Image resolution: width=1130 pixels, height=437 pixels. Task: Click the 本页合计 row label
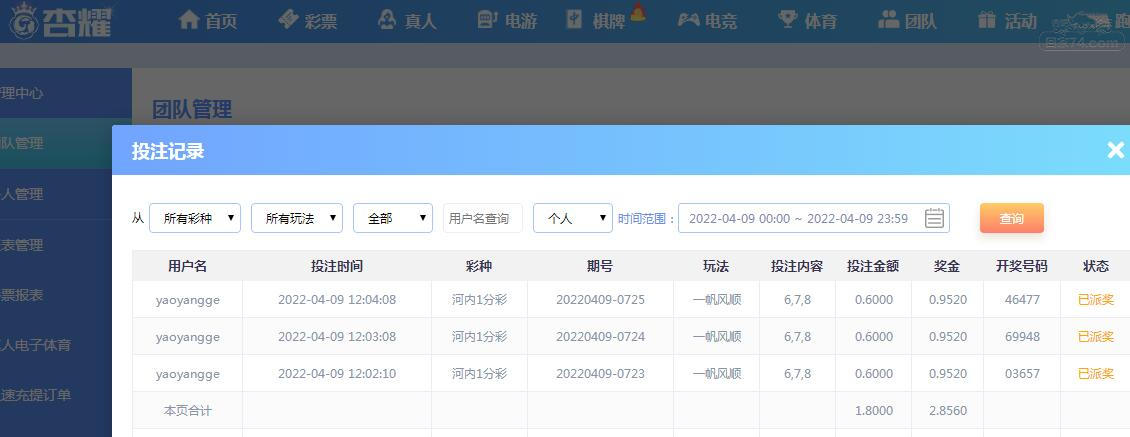point(187,411)
